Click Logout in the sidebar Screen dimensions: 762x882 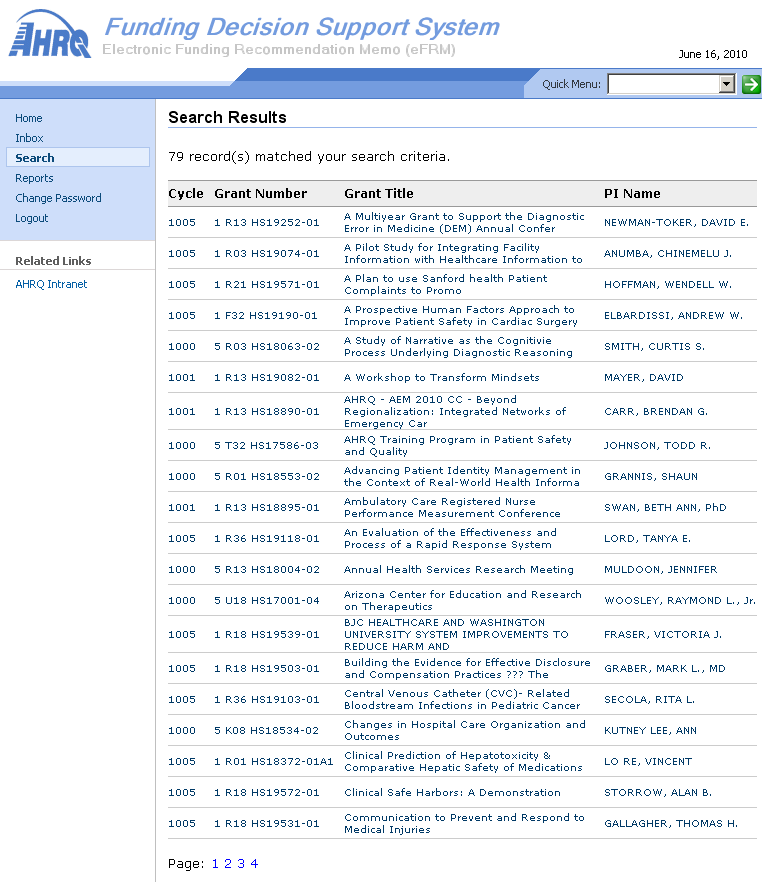pyautogui.click(x=31, y=218)
